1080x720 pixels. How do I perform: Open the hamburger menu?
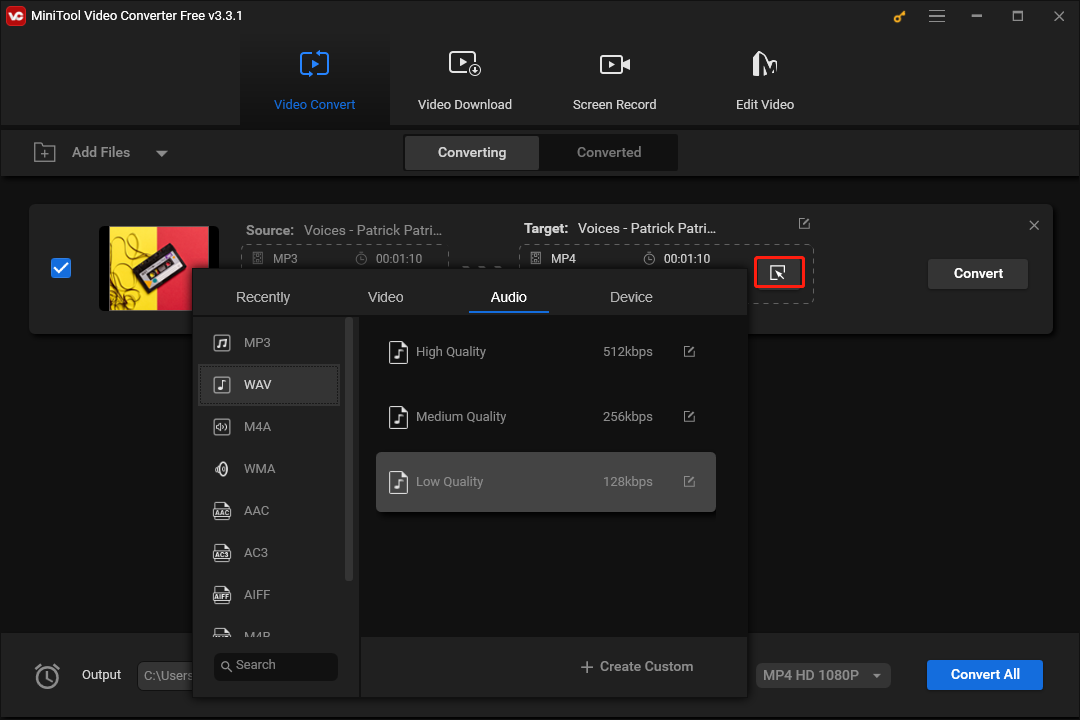[x=937, y=16]
